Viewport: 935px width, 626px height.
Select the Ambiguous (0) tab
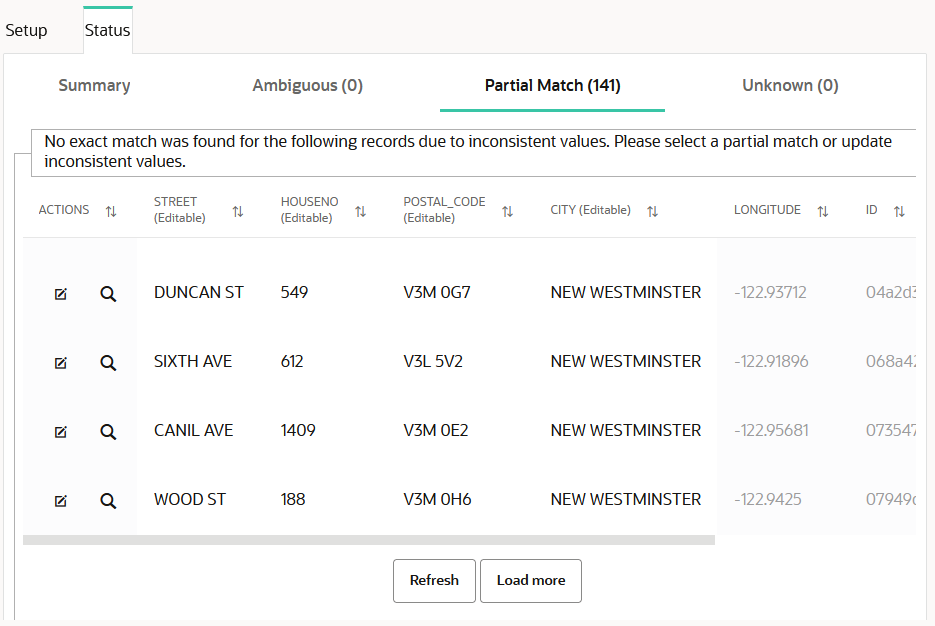click(x=307, y=86)
